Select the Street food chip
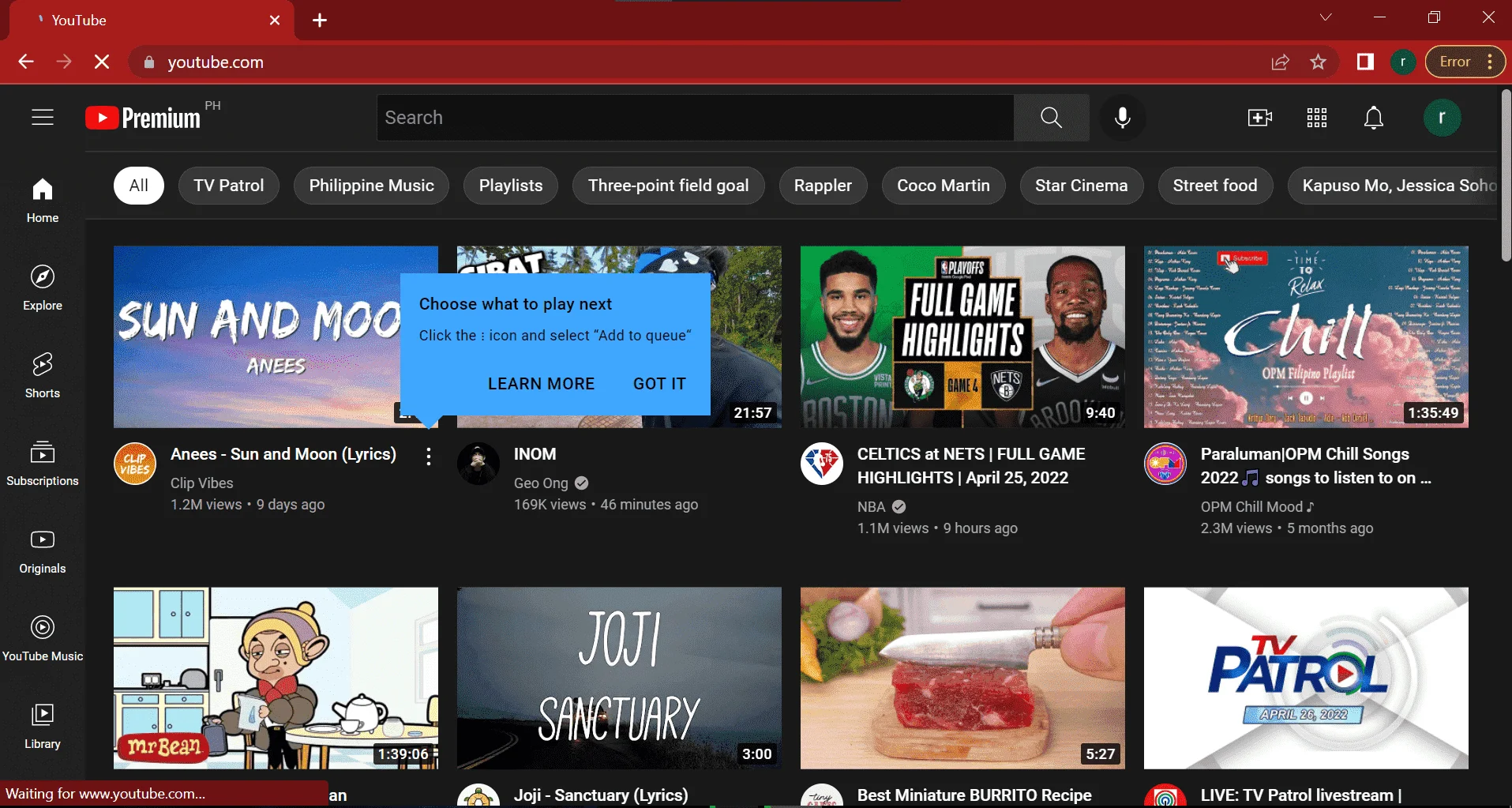The height and width of the screenshot is (808, 1512). click(1215, 186)
